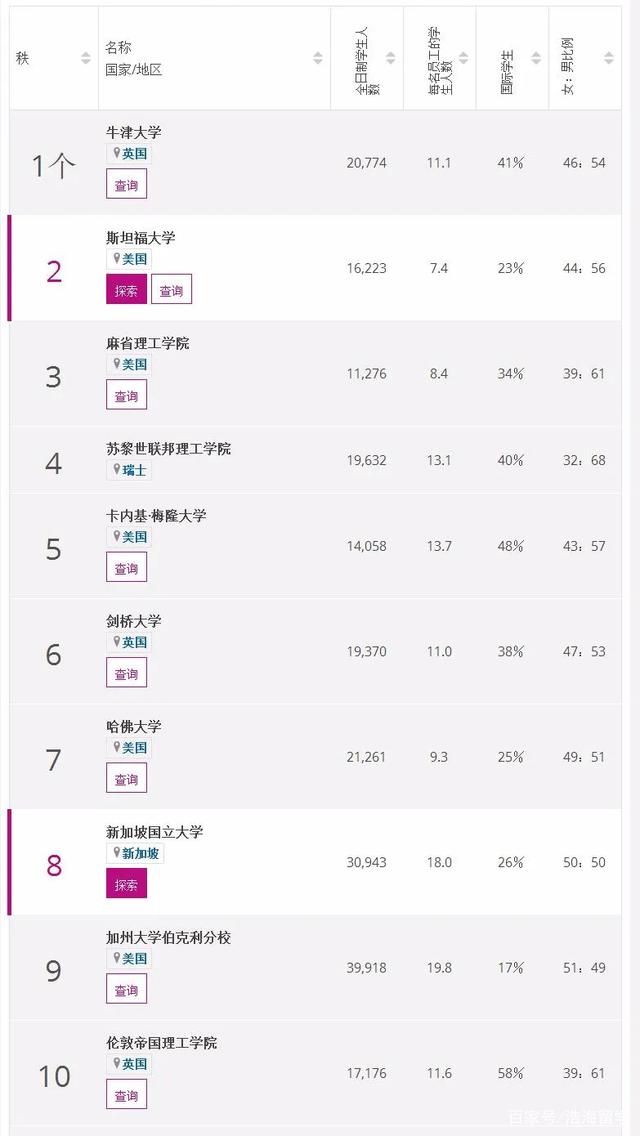This screenshot has width=640, height=1136.
Task: Click location pin icon next to 新加坡
Action: tap(117, 853)
